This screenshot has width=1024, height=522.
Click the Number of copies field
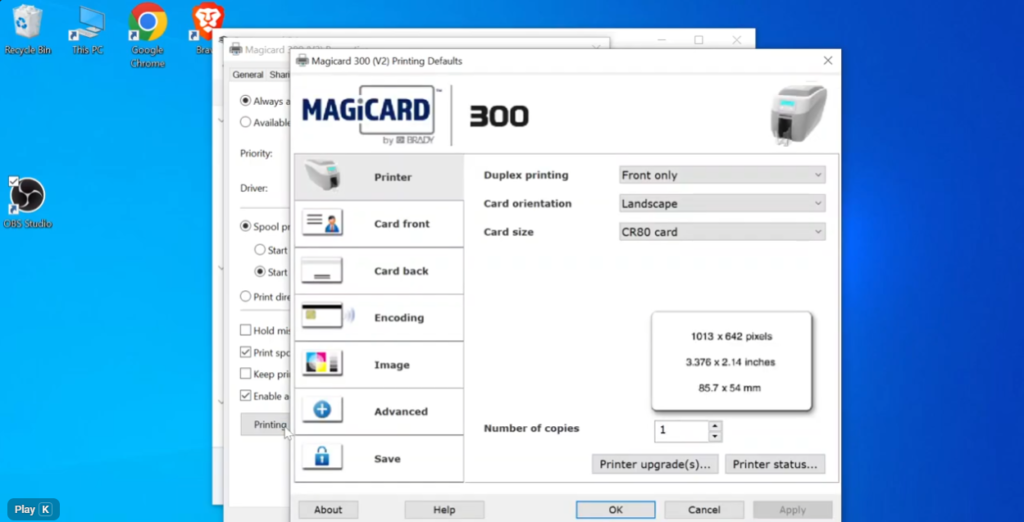[x=681, y=431]
